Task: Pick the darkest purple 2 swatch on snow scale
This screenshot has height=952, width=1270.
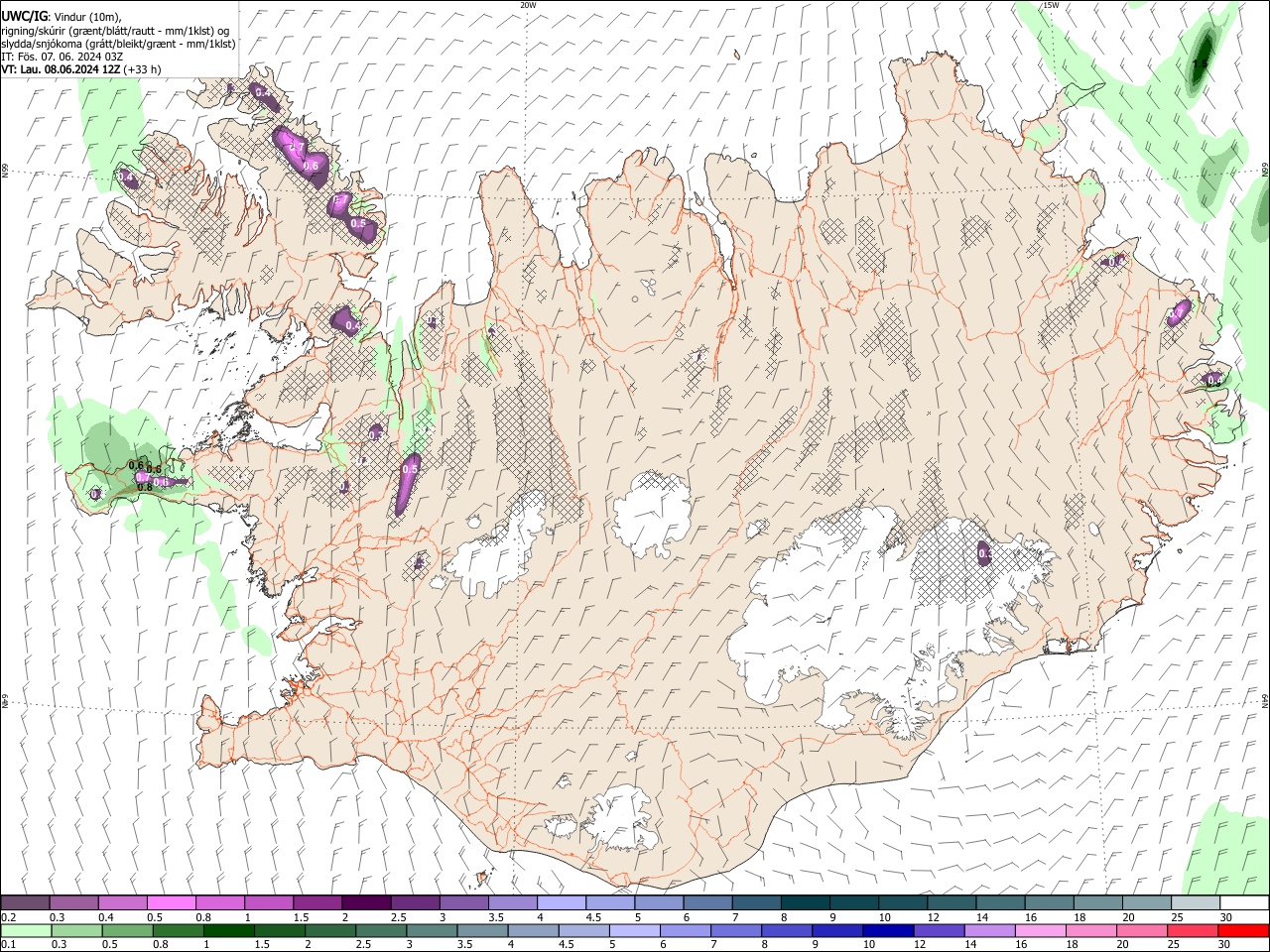Action: click(365, 903)
